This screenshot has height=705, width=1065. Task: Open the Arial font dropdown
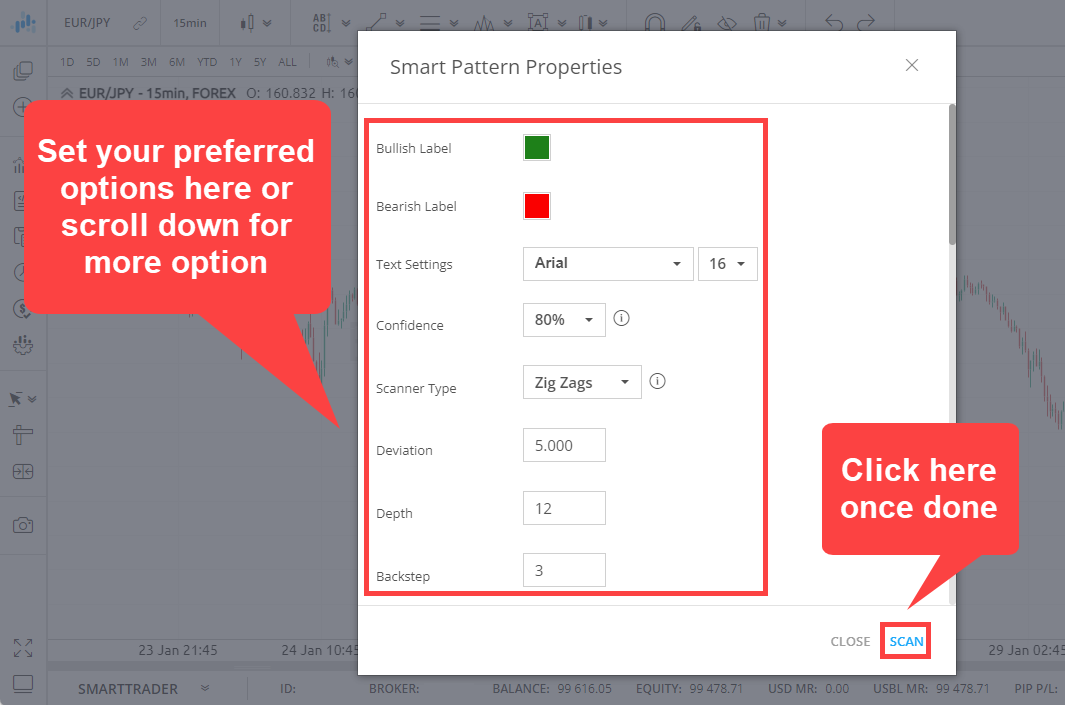(x=607, y=264)
